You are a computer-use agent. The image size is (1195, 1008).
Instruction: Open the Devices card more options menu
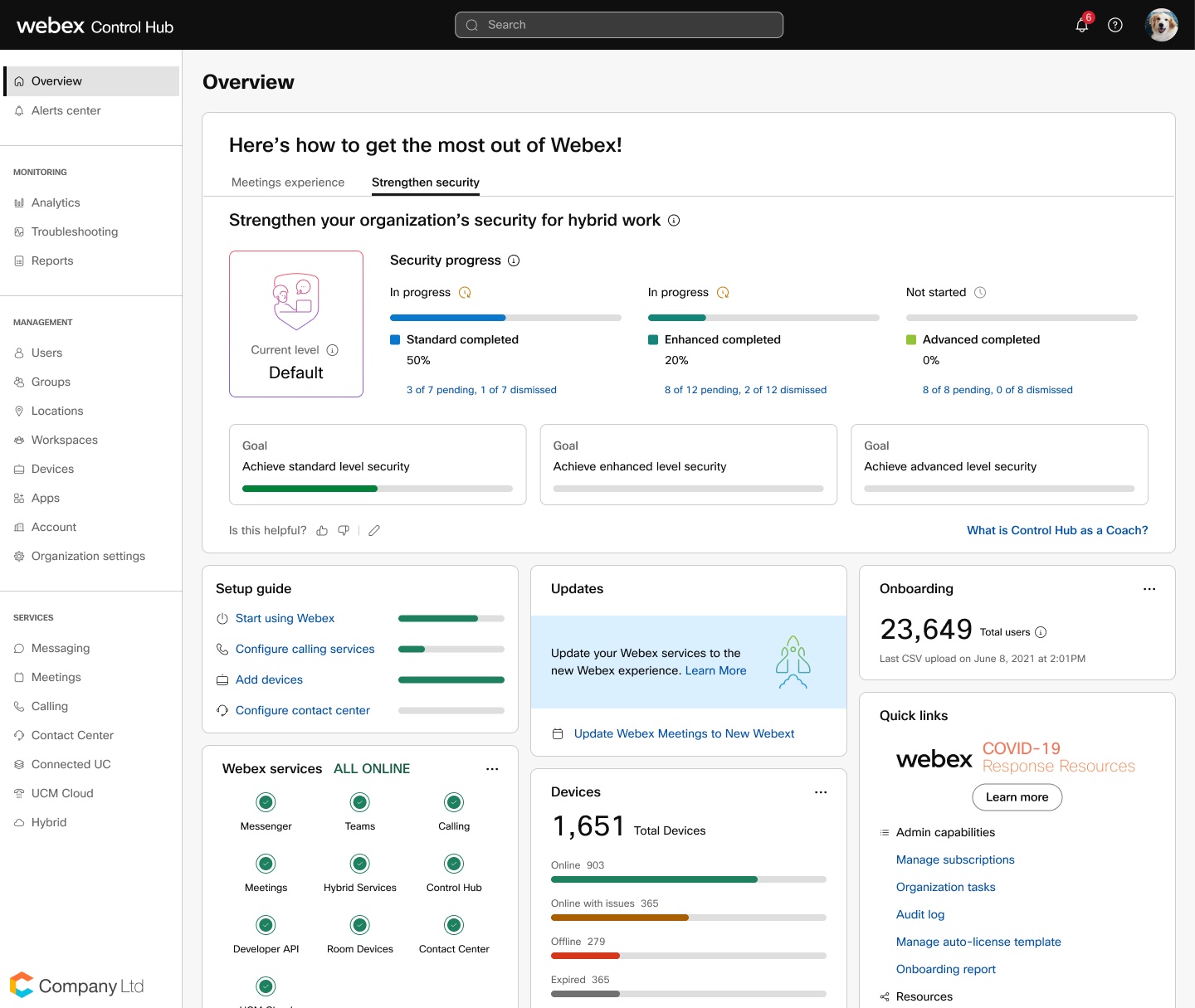tap(821, 792)
